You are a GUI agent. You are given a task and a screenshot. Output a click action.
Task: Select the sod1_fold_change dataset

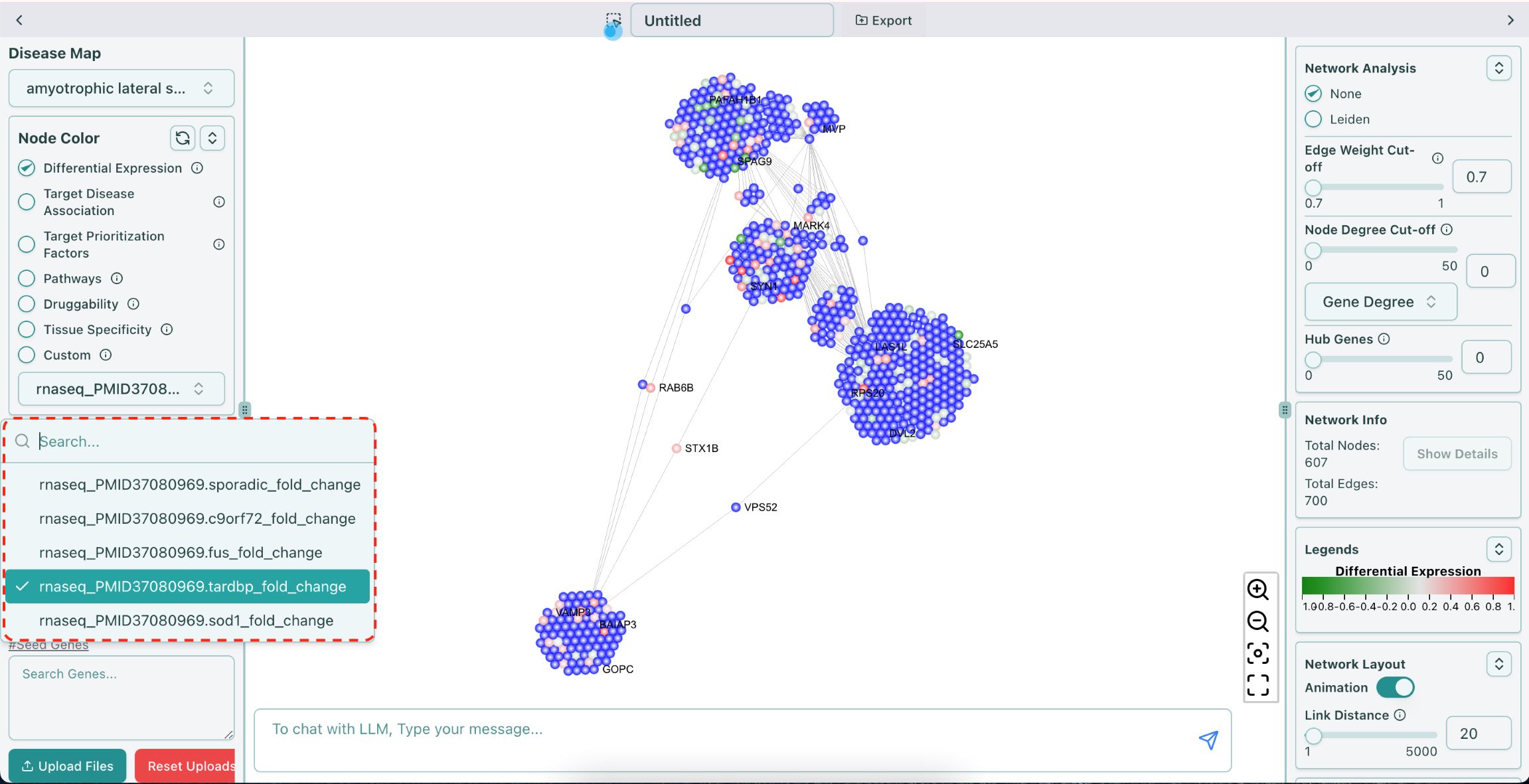pyautogui.click(x=187, y=621)
